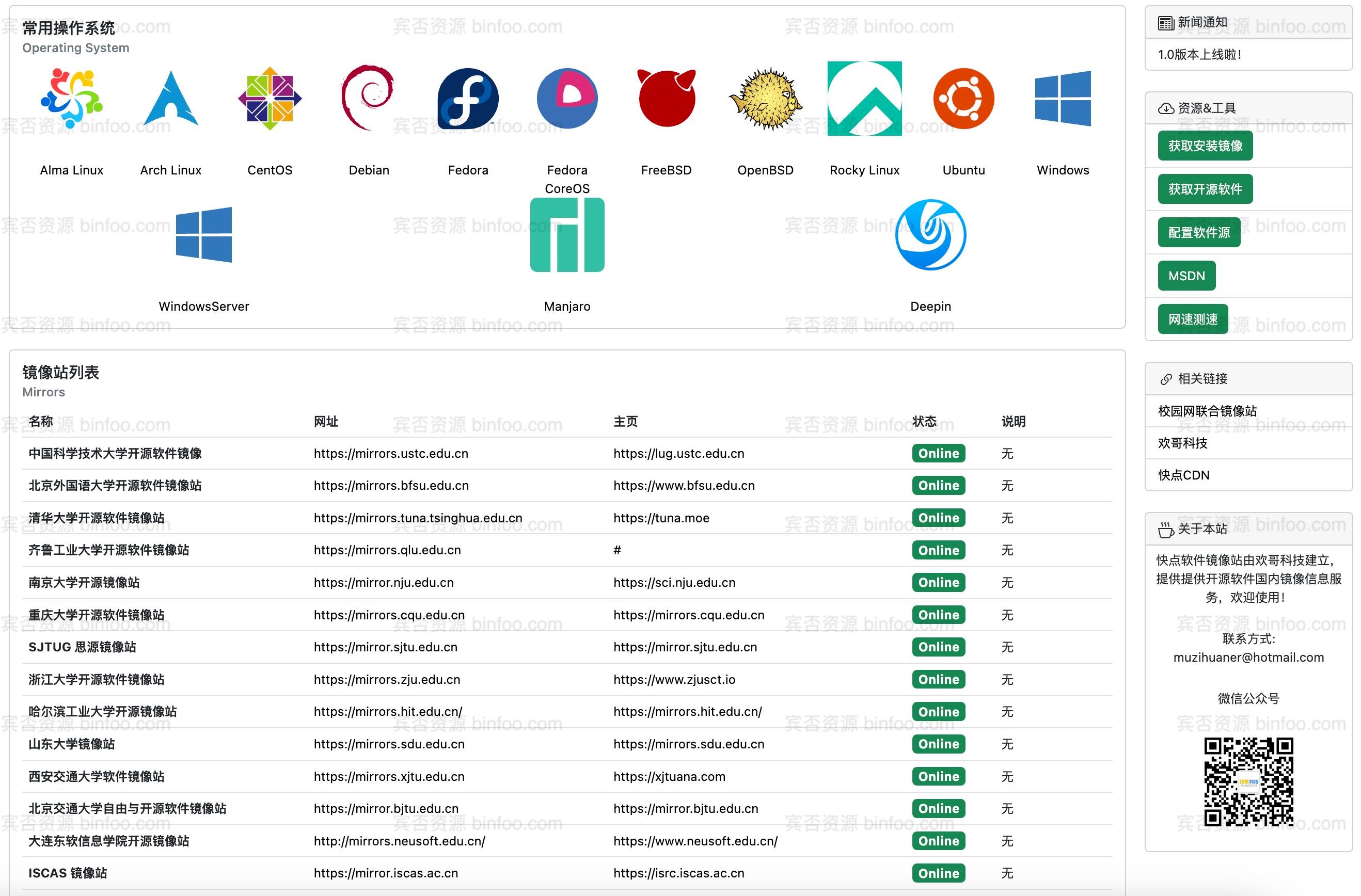Click Online badge in 清华大学 row
Image resolution: width=1361 pixels, height=896 pixels.
(939, 518)
